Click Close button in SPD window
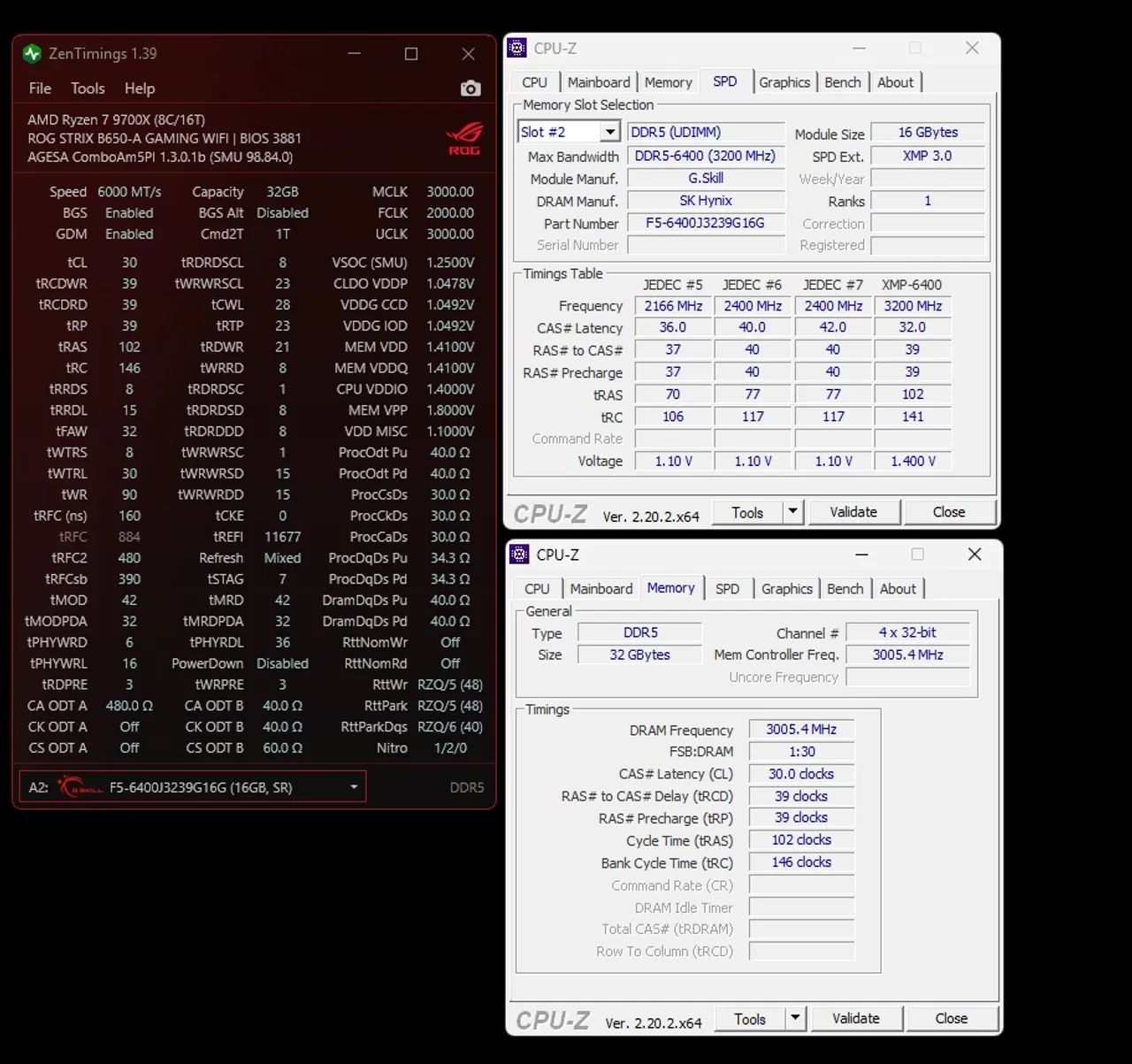 pyautogui.click(x=949, y=512)
